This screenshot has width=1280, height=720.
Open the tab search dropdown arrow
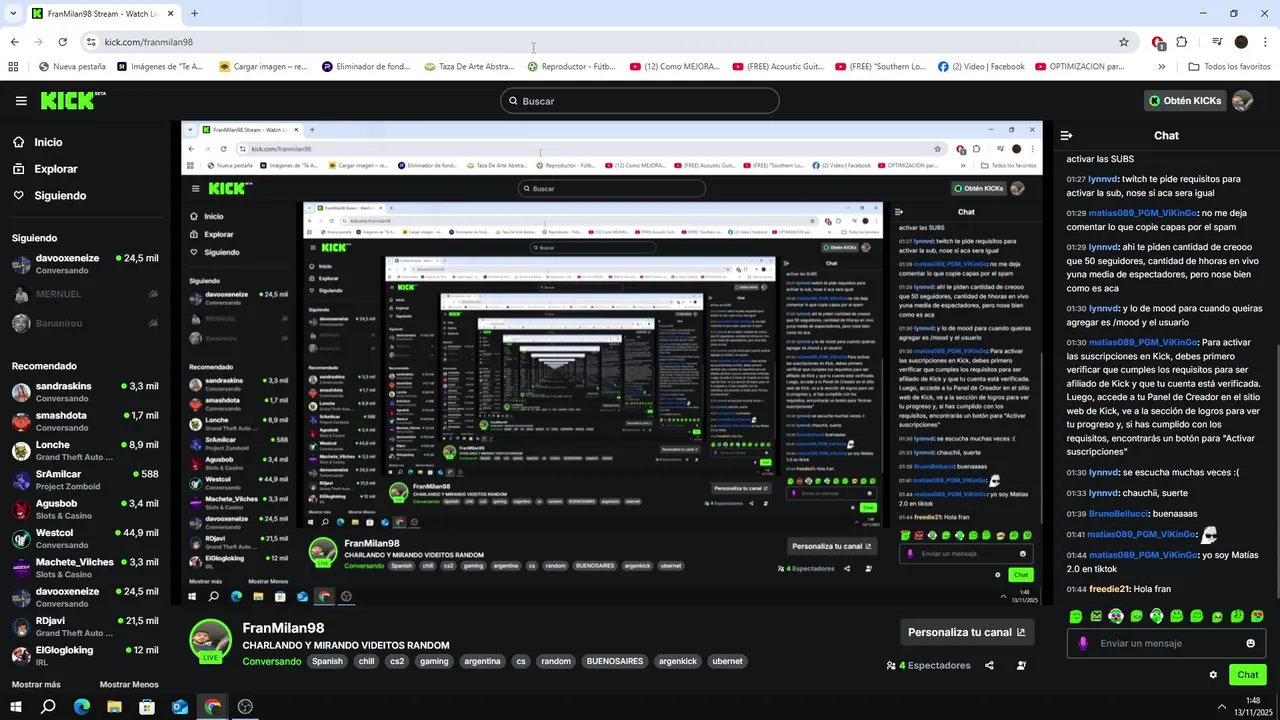[12, 13]
